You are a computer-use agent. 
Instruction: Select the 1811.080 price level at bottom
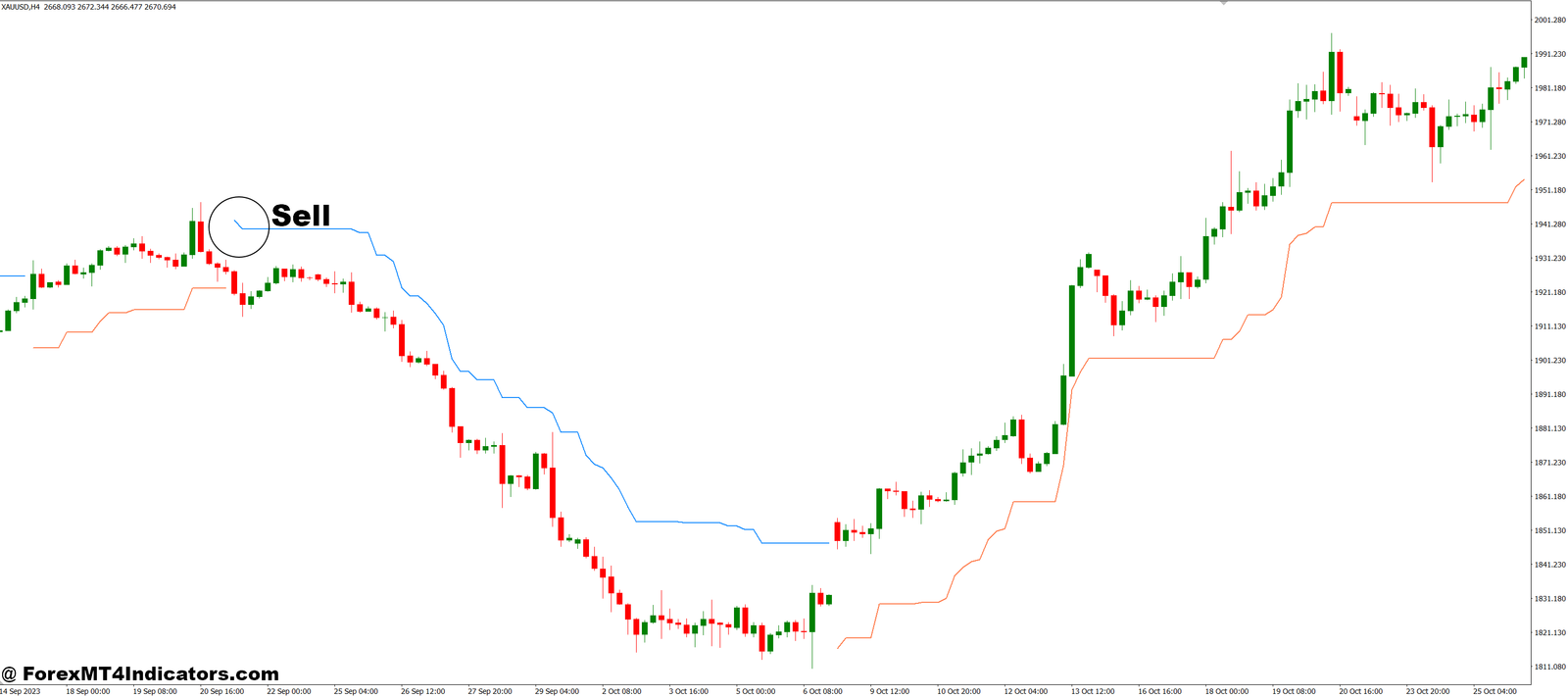coord(1549,667)
